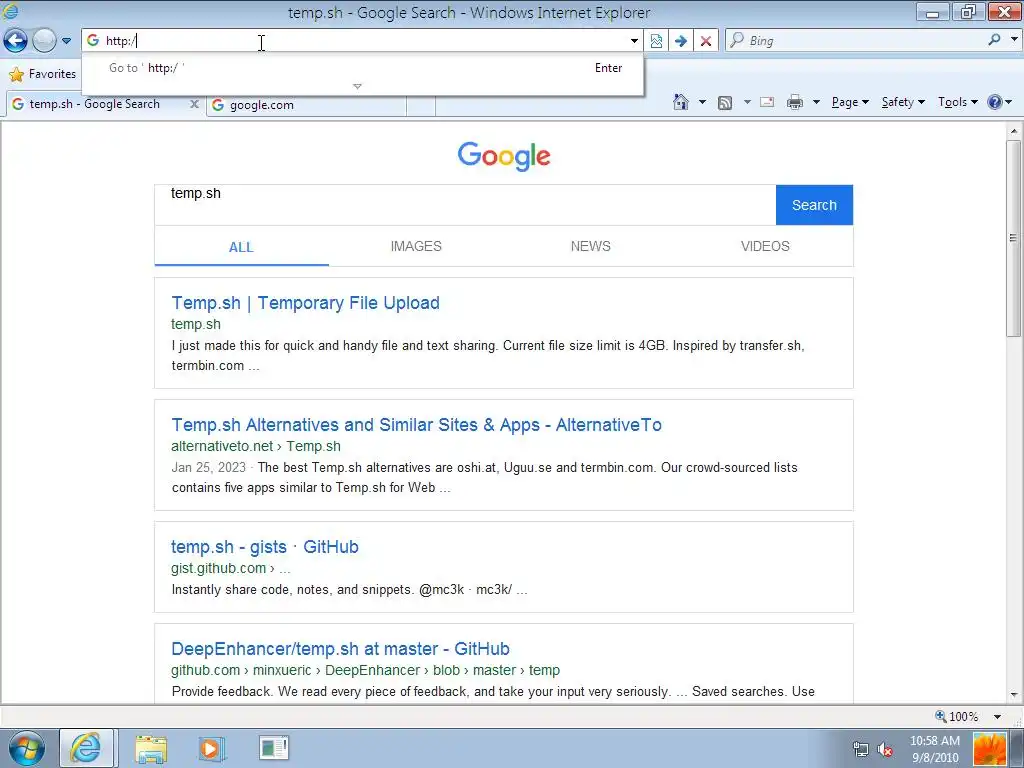This screenshot has height=768, width=1024.
Task: Click the browser Forward arrow button
Action: point(44,40)
